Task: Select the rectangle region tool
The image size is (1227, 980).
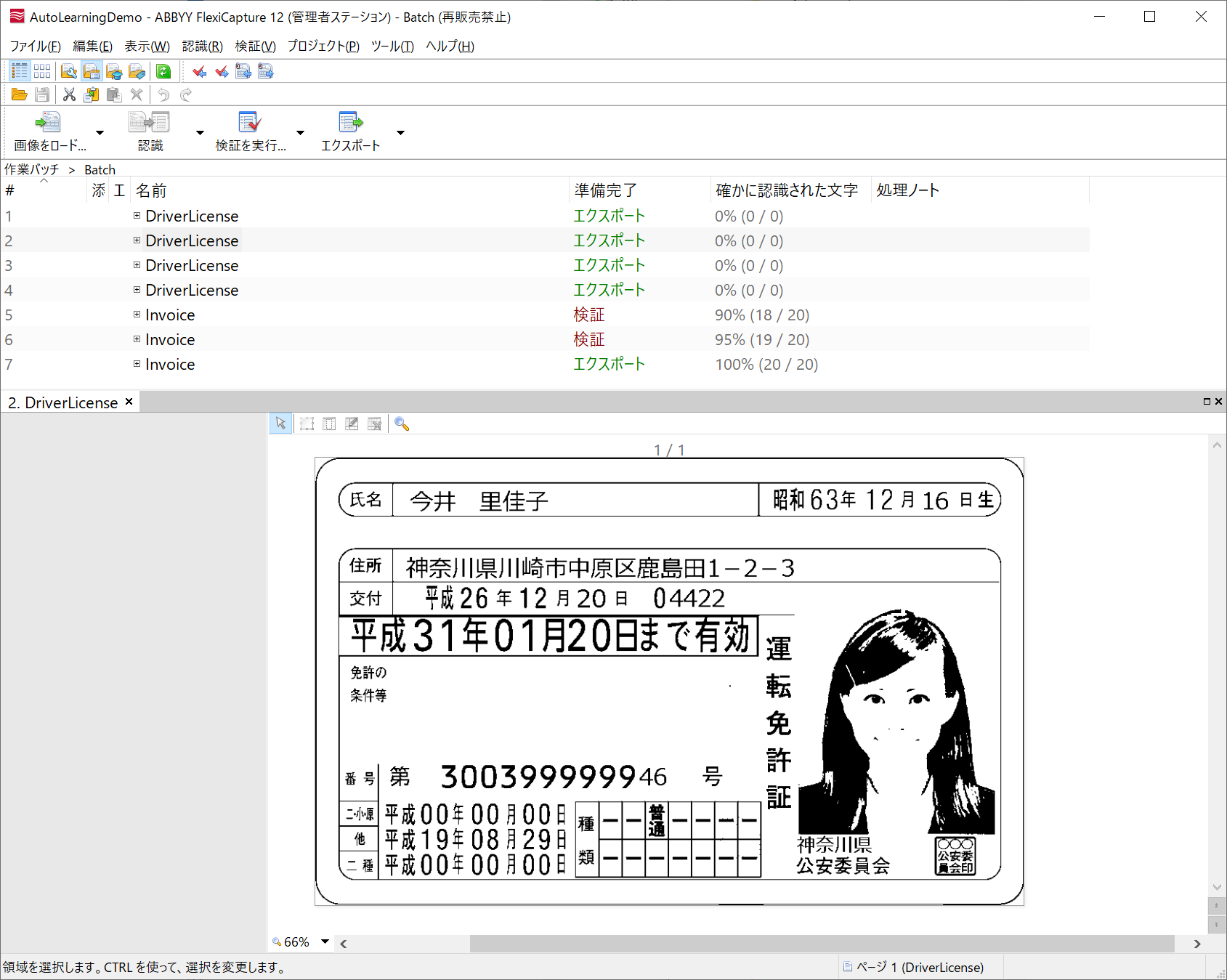Action: point(307,424)
